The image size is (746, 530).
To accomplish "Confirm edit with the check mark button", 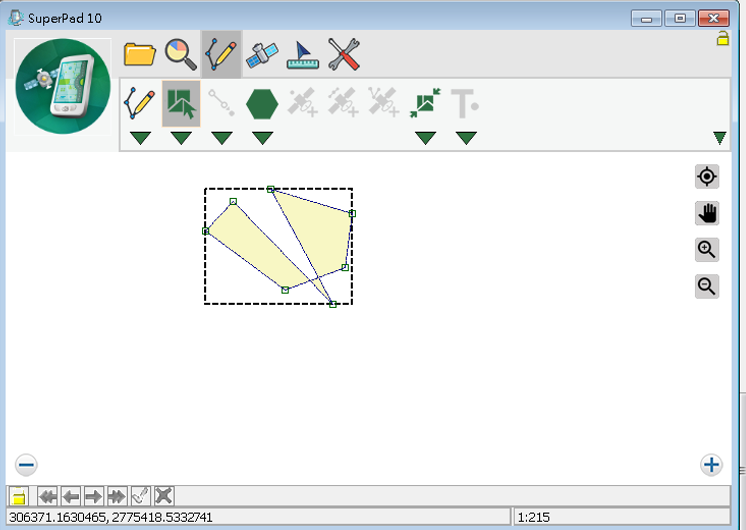I will point(141,496).
